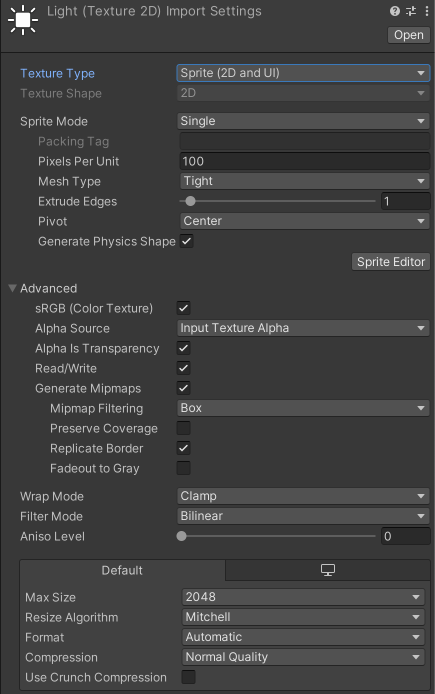Click the Open button
The height and width of the screenshot is (694, 435).
(x=408, y=35)
